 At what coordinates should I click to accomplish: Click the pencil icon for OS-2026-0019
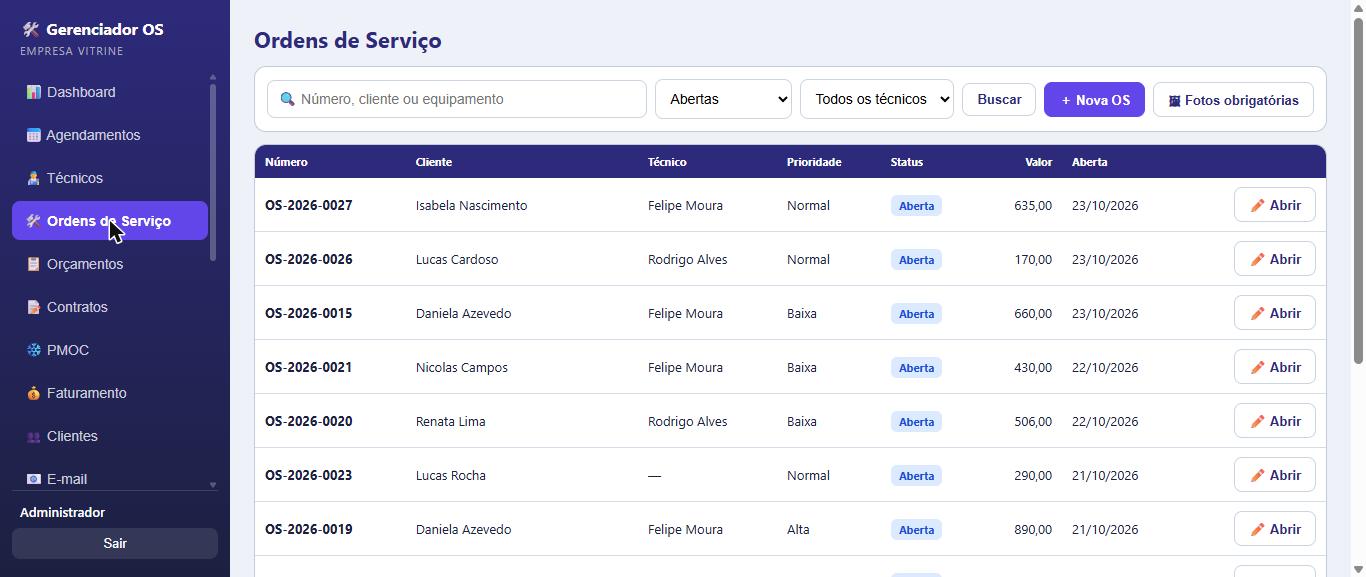[x=1257, y=529]
